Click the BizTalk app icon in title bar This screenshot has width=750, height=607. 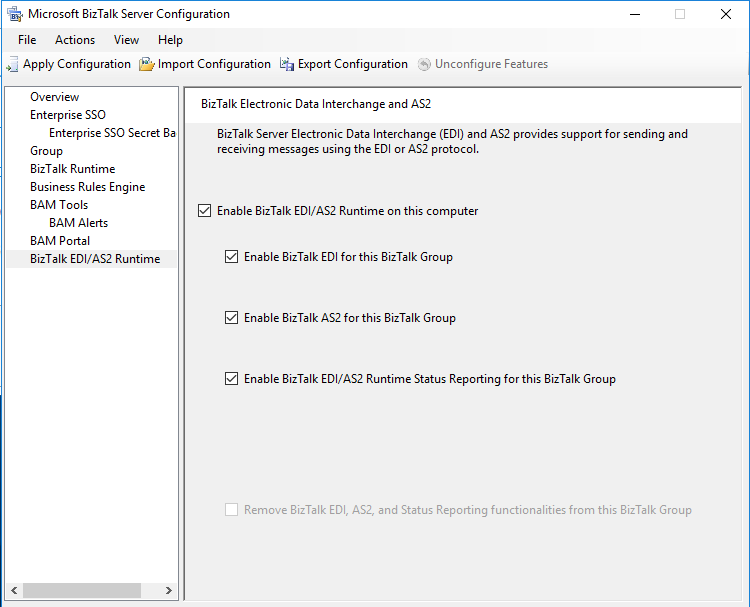point(15,14)
